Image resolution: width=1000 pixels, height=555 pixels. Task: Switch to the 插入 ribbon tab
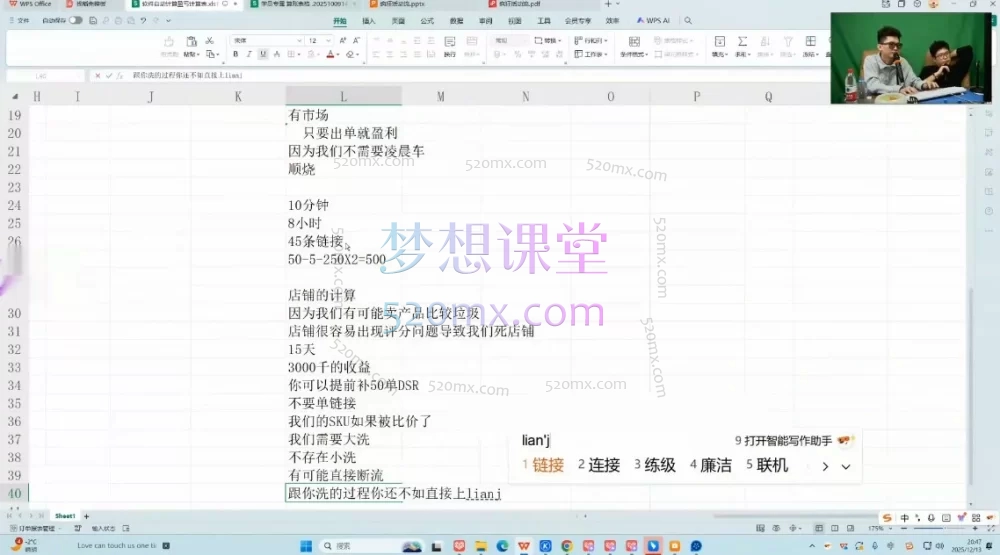tap(369, 21)
